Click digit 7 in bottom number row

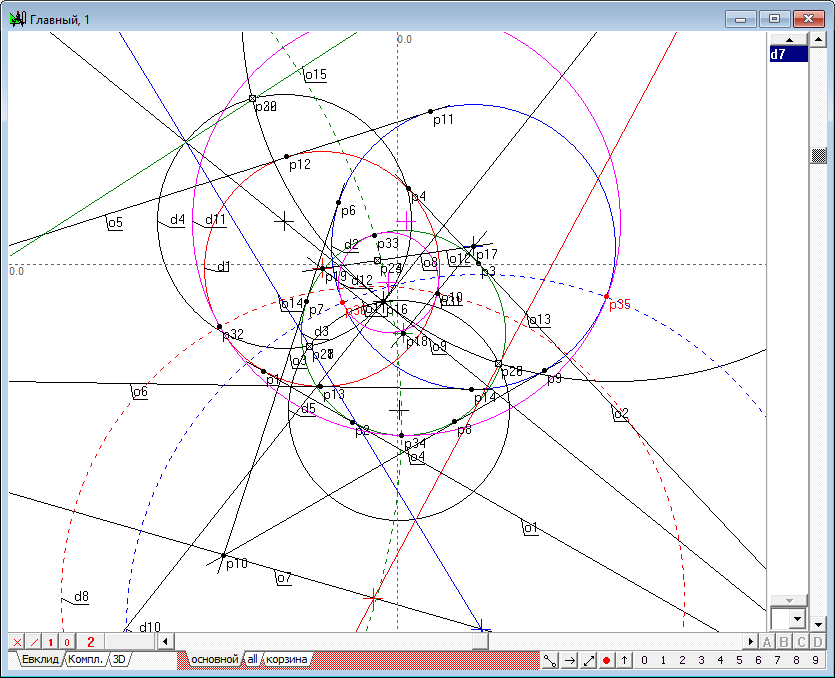click(777, 660)
